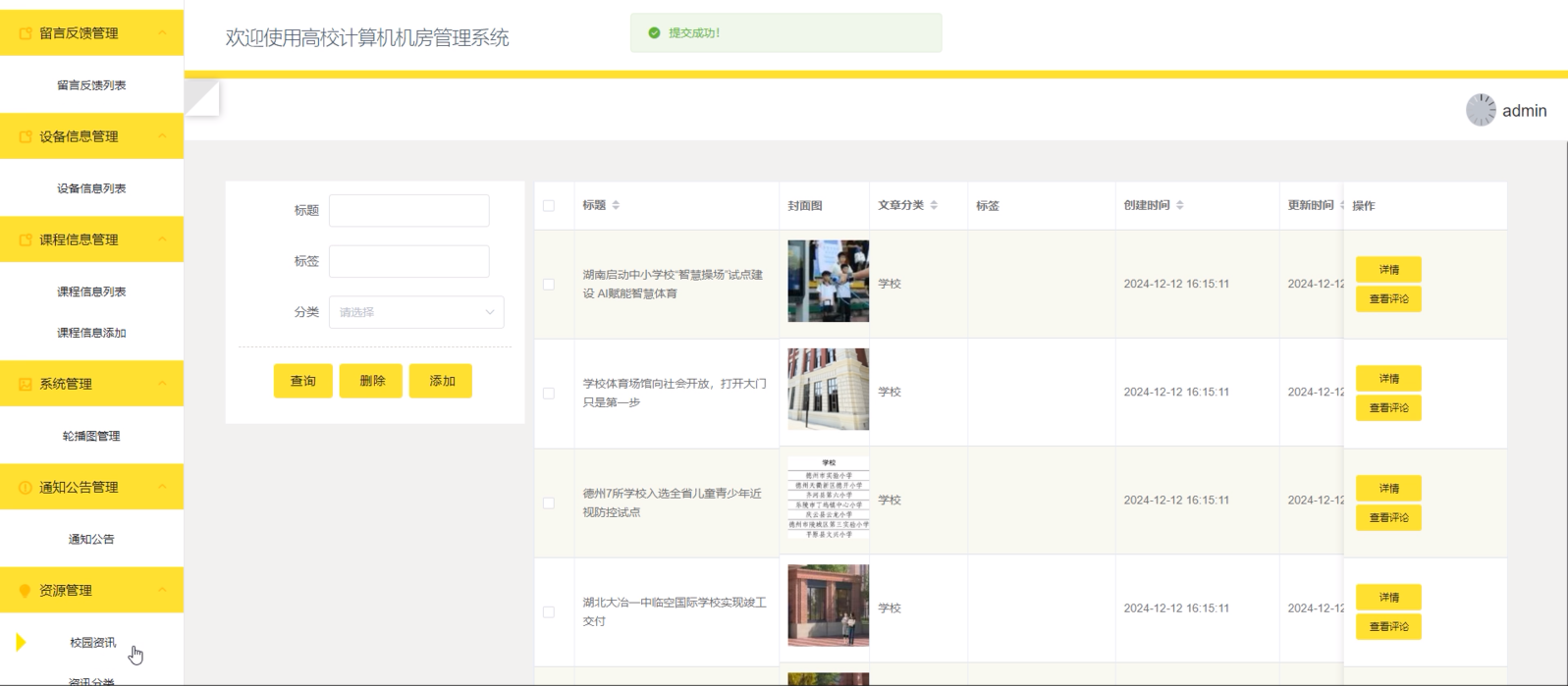Click title 湖南启动中小学校"智慧操场"试点建设
Image resolution: width=1568 pixels, height=686 pixels.
[x=673, y=285]
